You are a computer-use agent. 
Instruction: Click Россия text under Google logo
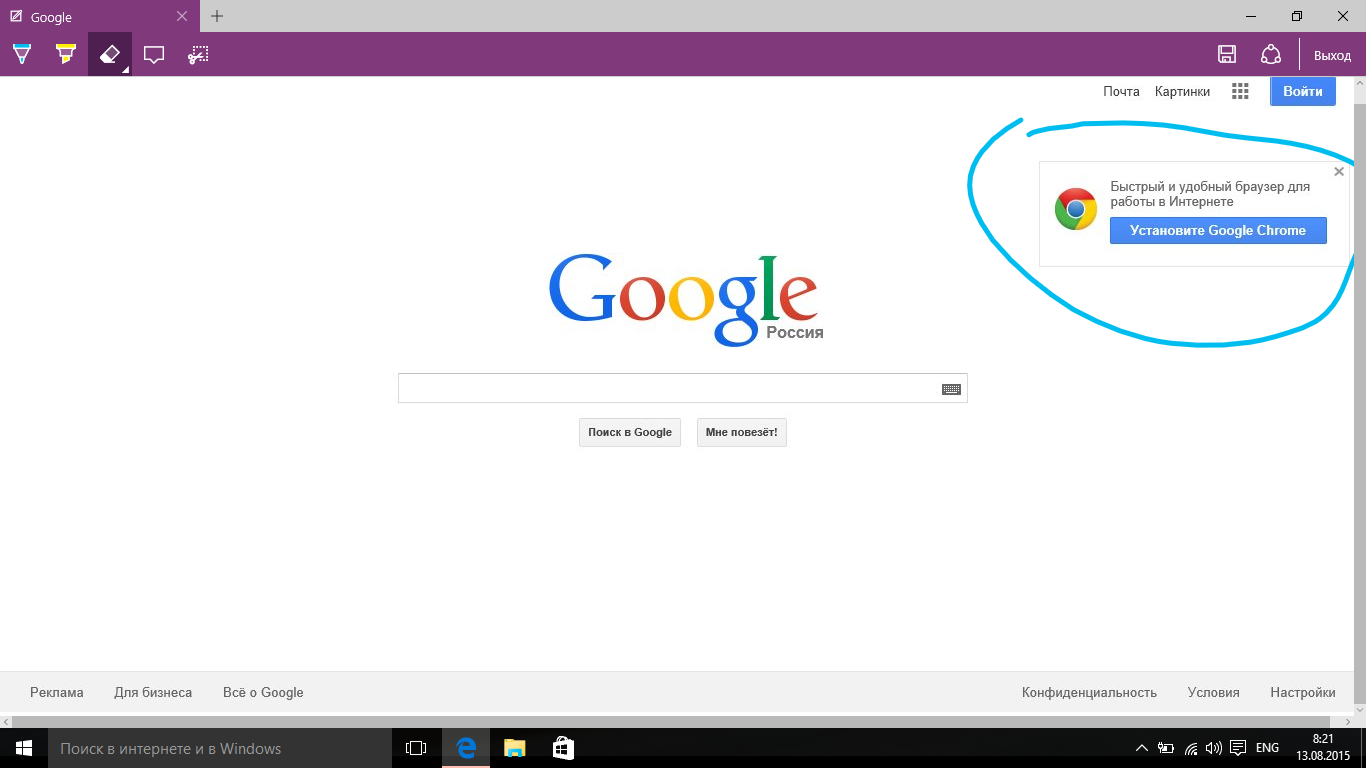795,333
